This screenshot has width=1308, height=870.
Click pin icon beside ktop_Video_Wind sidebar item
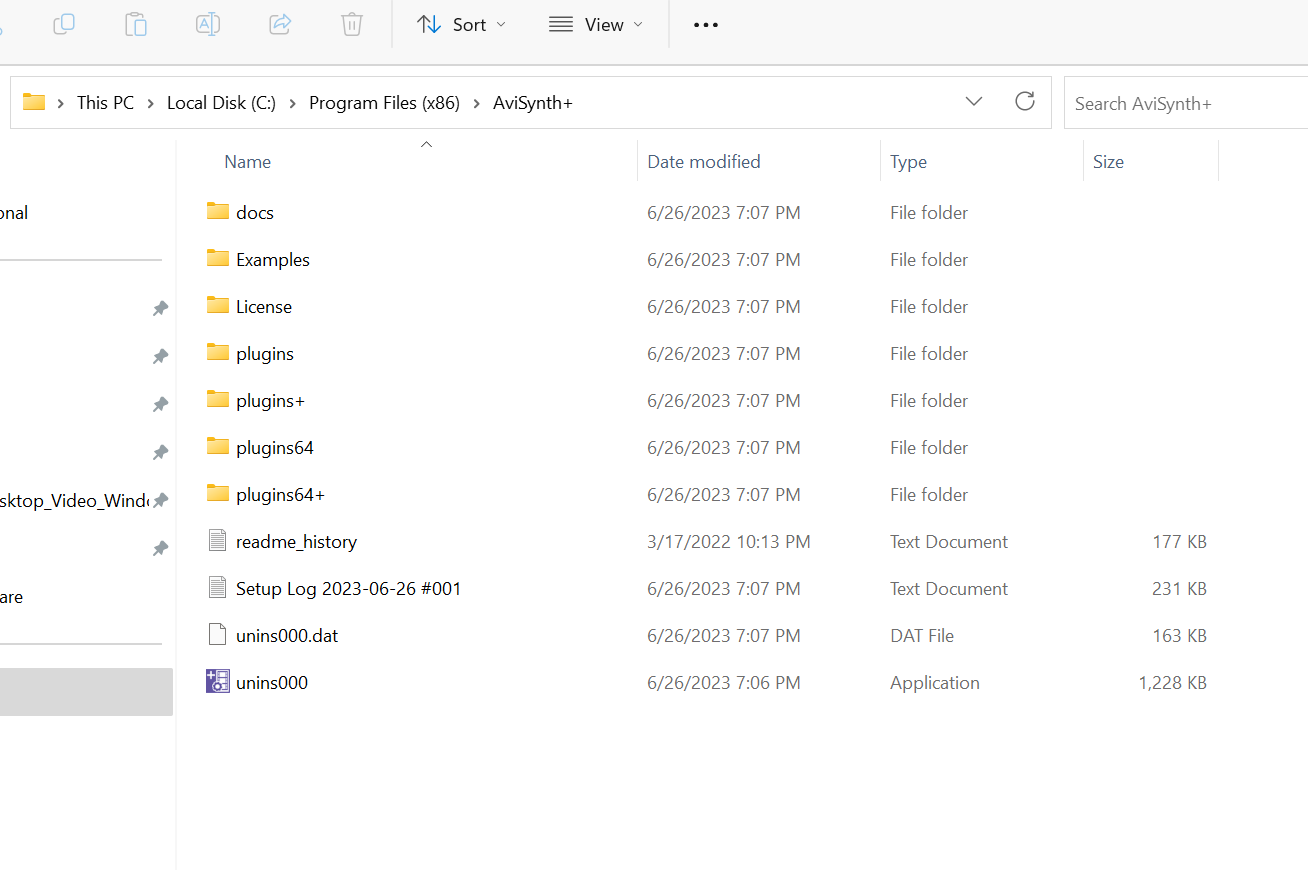160,500
